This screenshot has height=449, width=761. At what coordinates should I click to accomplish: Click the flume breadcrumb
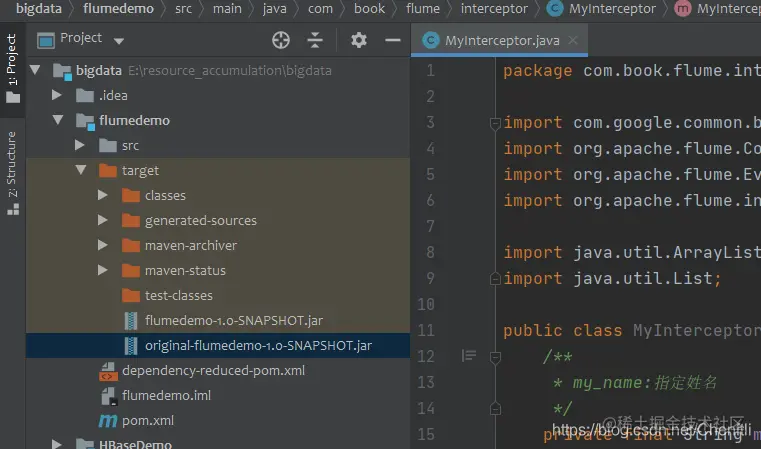click(423, 9)
